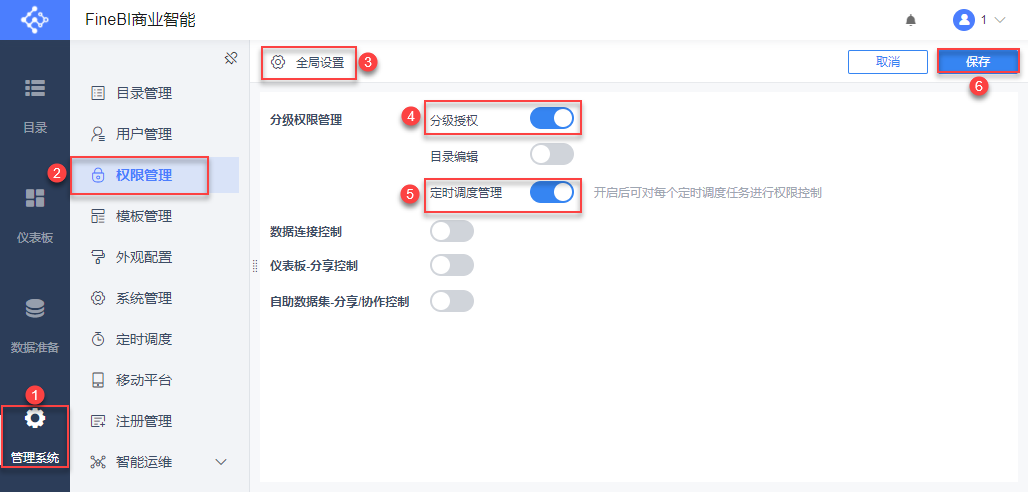Open the 目录 section in the left navigation

35,104
